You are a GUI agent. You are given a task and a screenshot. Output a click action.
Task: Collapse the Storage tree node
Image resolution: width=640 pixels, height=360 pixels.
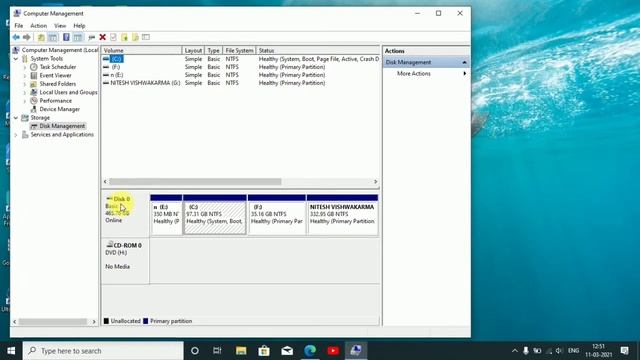(16, 118)
